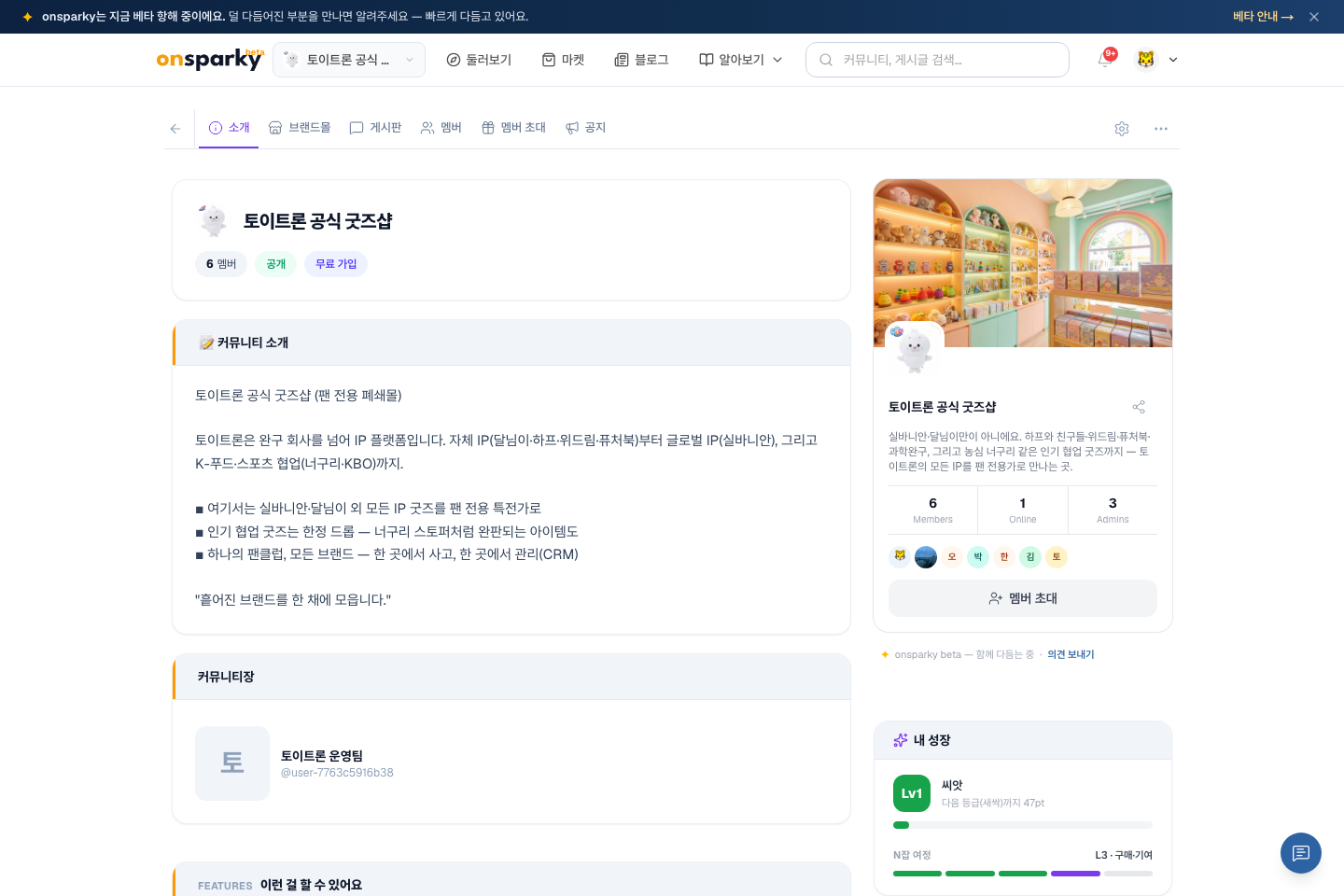The height and width of the screenshot is (896, 1344).
Task: Click the onsparky beta logo
Action: 210,59
